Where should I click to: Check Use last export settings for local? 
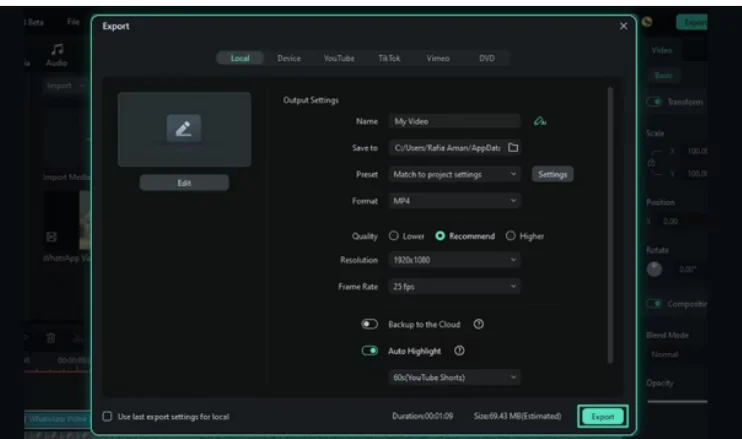click(108, 416)
